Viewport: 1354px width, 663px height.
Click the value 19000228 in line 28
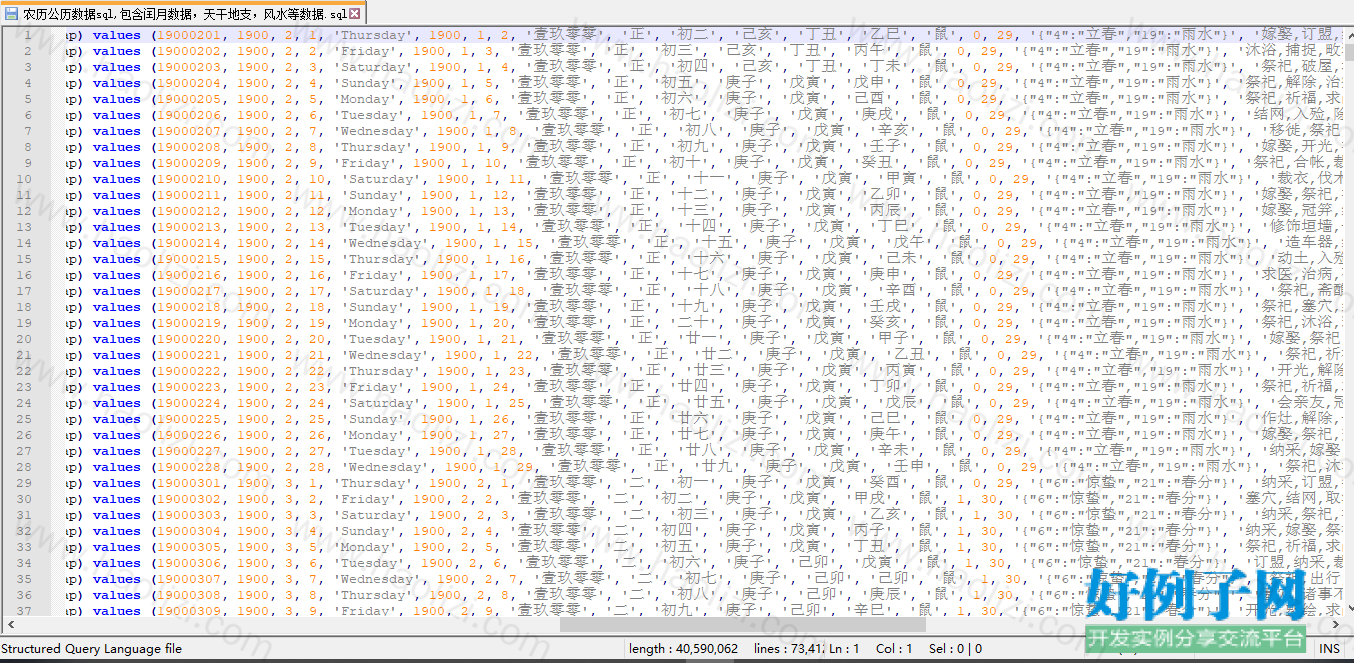[191, 467]
